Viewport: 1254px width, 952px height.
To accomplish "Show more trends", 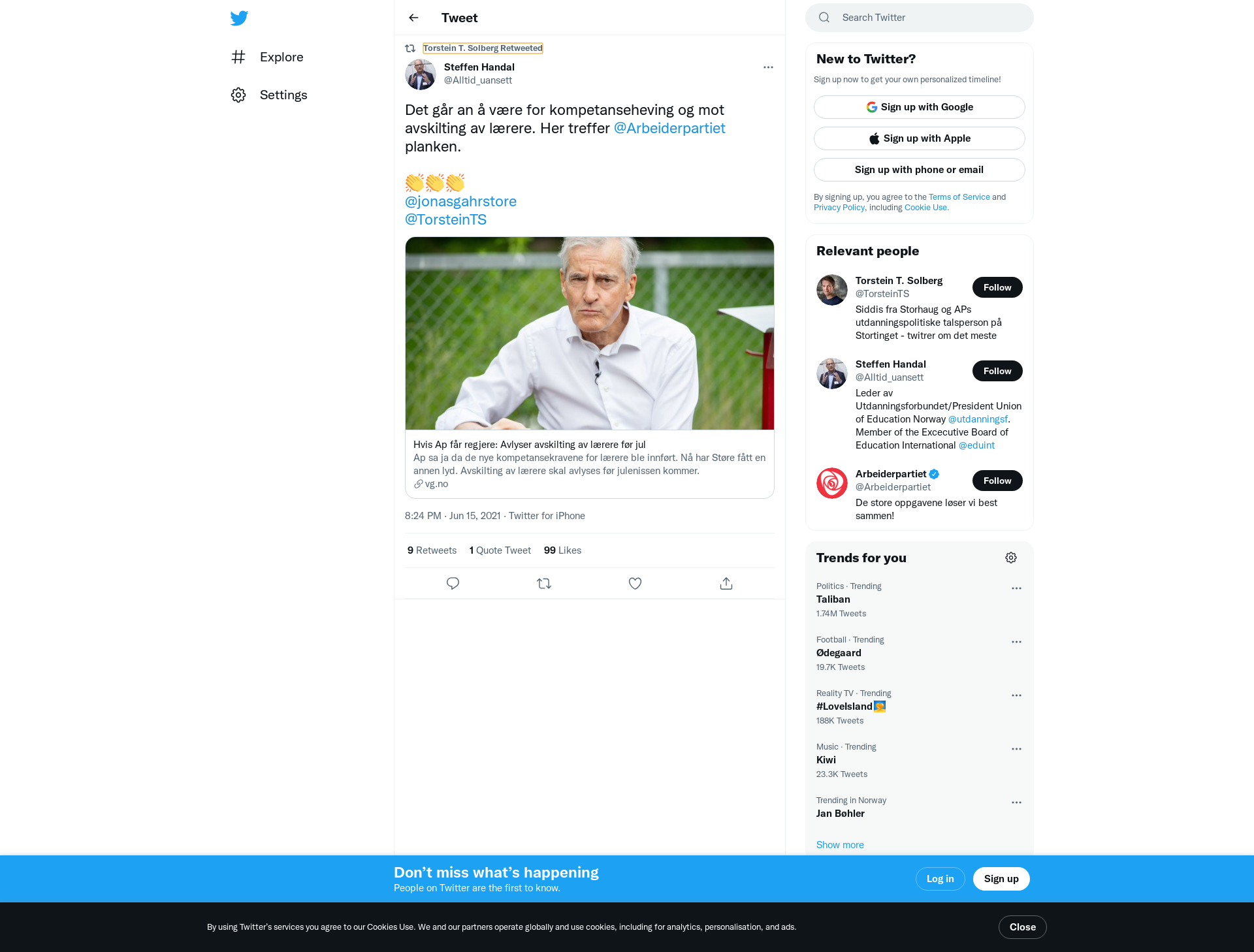I will (840, 845).
